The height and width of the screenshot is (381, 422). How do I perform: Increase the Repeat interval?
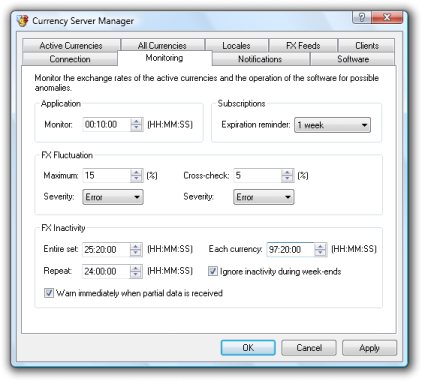tap(136, 268)
